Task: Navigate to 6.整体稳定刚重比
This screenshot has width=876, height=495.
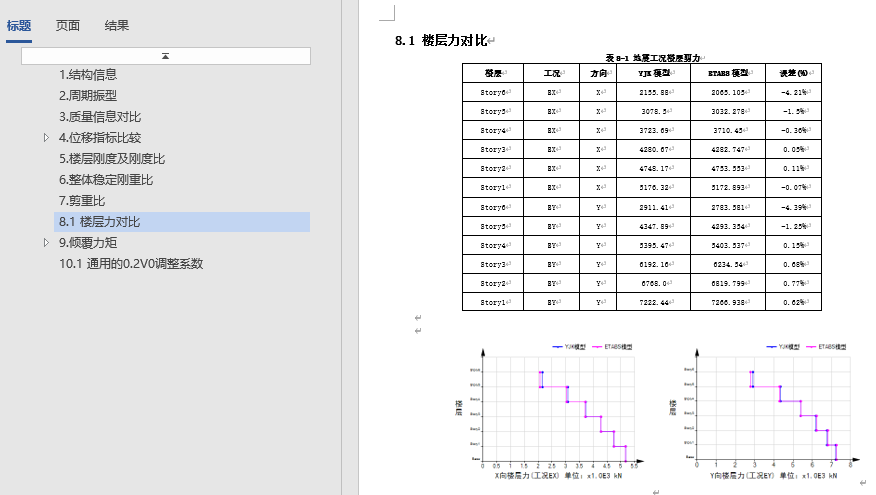Action: pos(106,180)
